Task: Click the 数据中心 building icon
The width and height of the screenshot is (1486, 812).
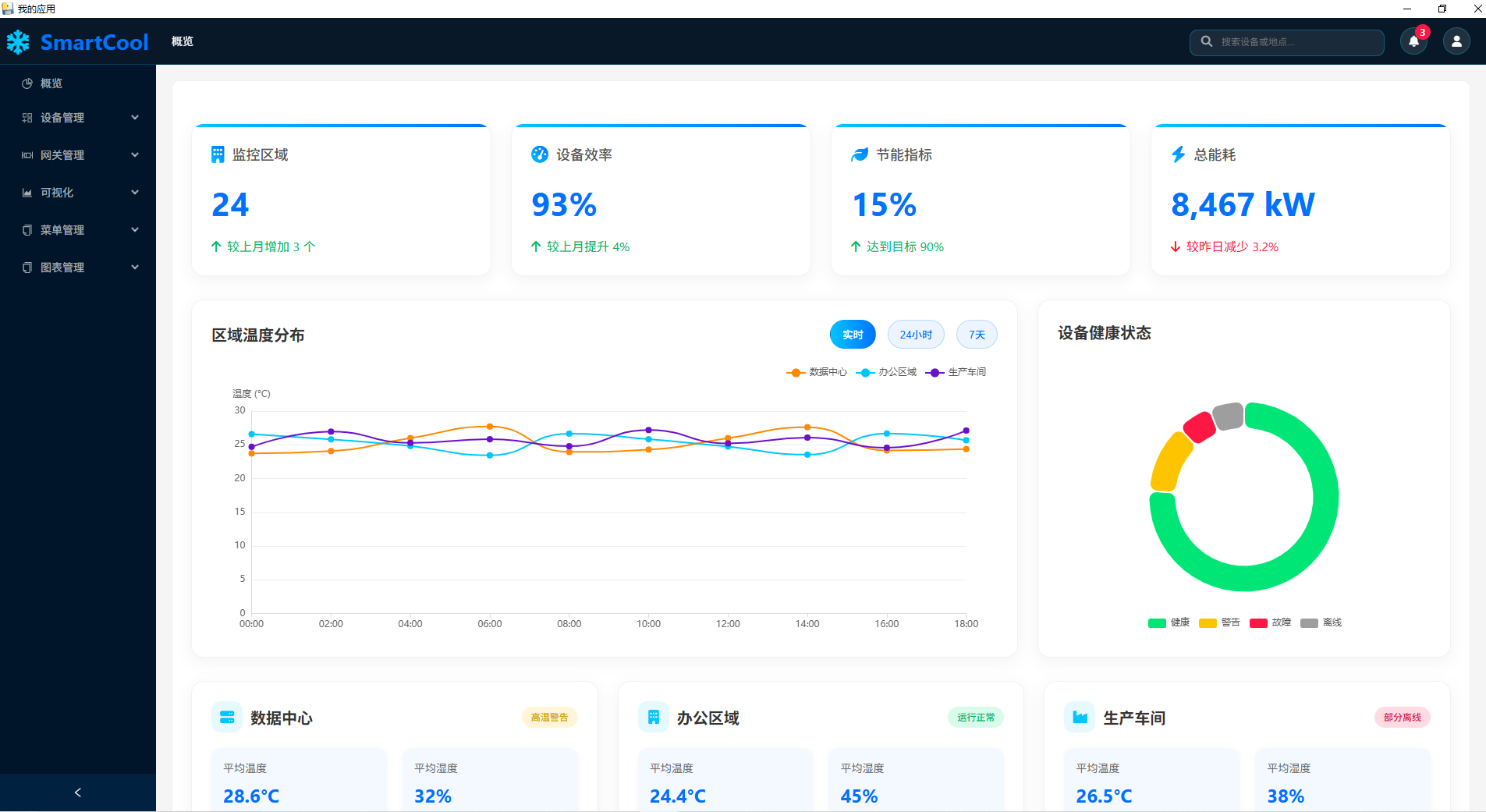Action: point(226,717)
